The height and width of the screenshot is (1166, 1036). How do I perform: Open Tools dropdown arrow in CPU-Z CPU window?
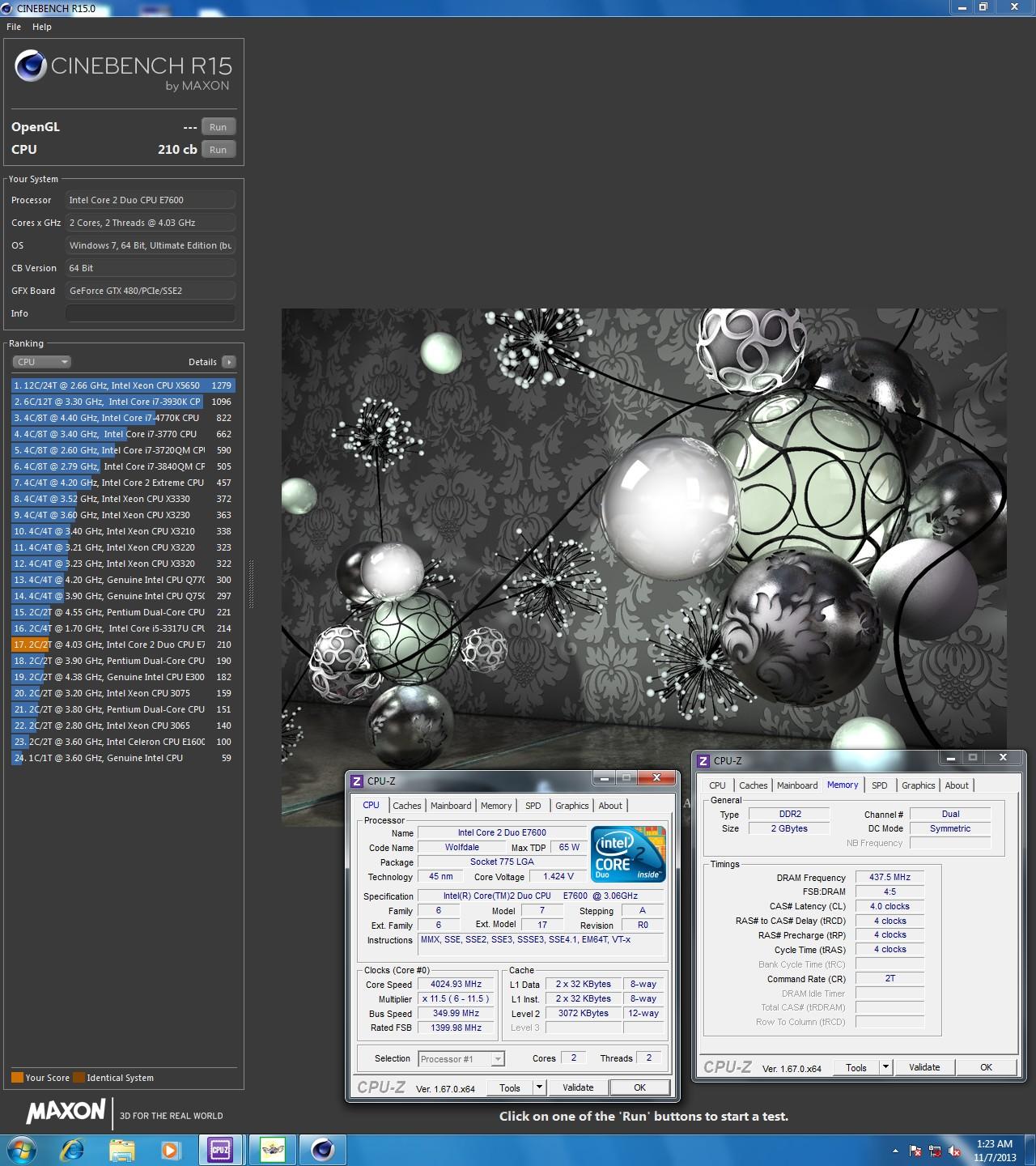[539, 1087]
